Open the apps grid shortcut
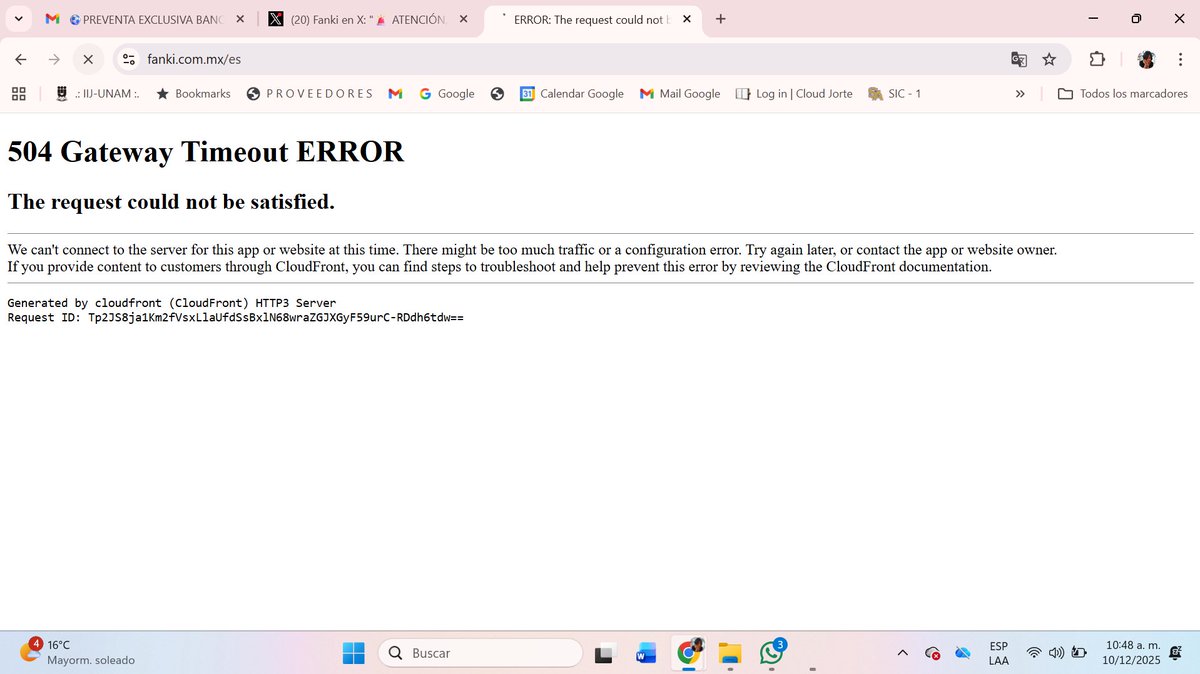Image resolution: width=1200 pixels, height=674 pixels. [18, 94]
